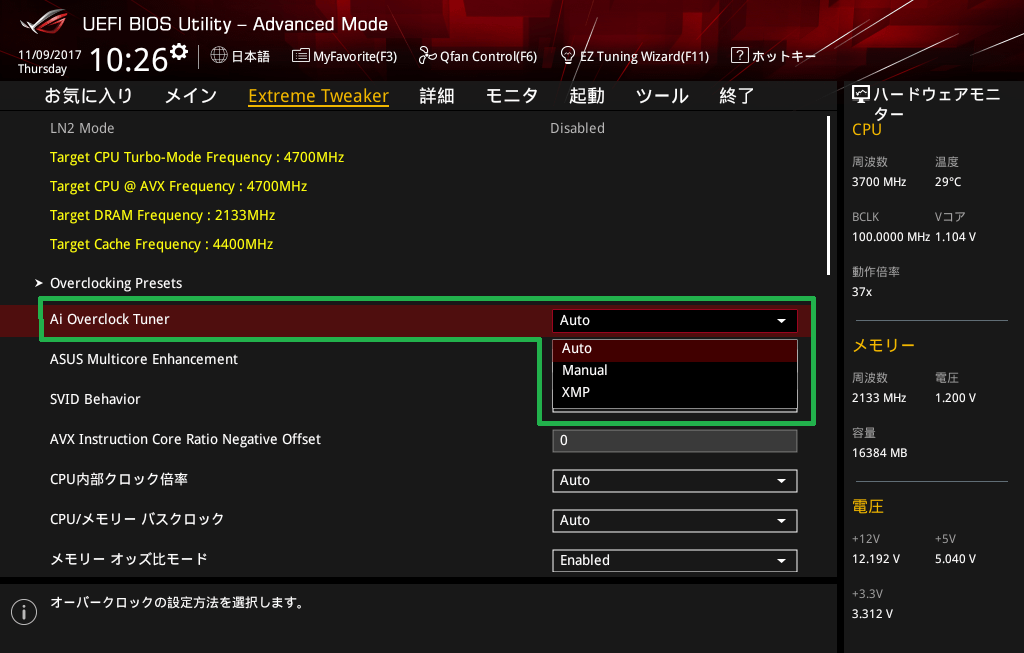Choose XMP in Ai Overclock Tuner list
This screenshot has width=1024, height=653.
[675, 392]
